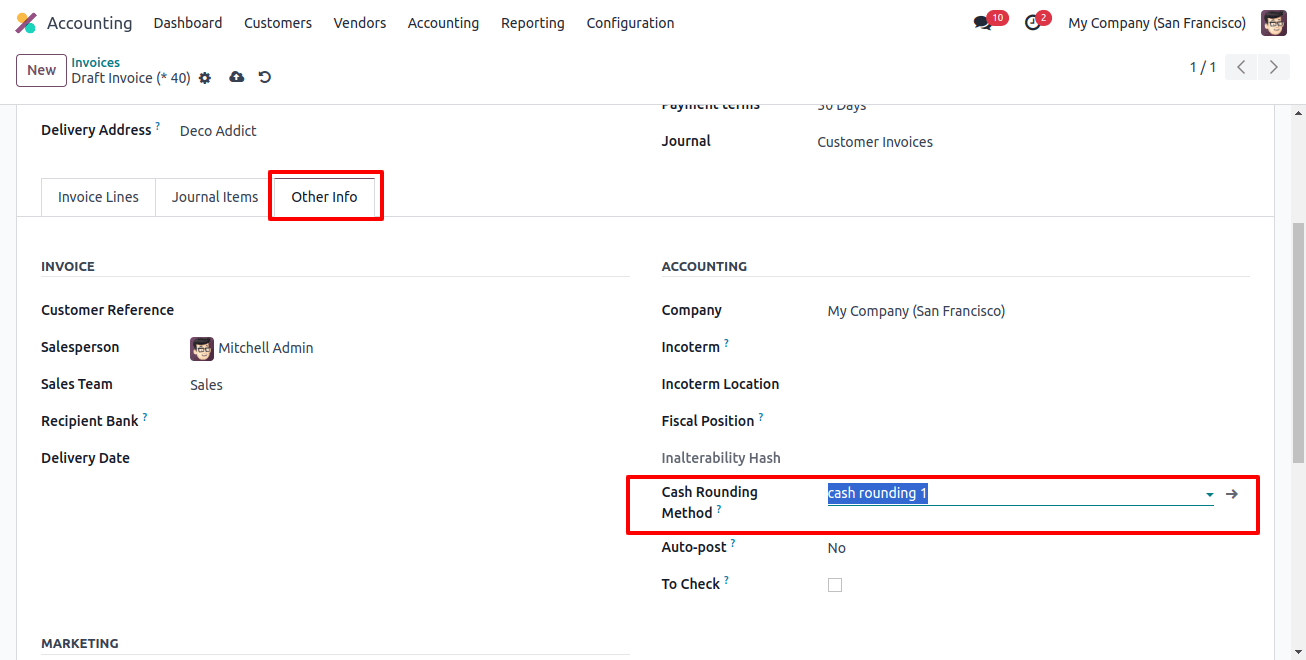Click the cloud save icon

coord(237,77)
